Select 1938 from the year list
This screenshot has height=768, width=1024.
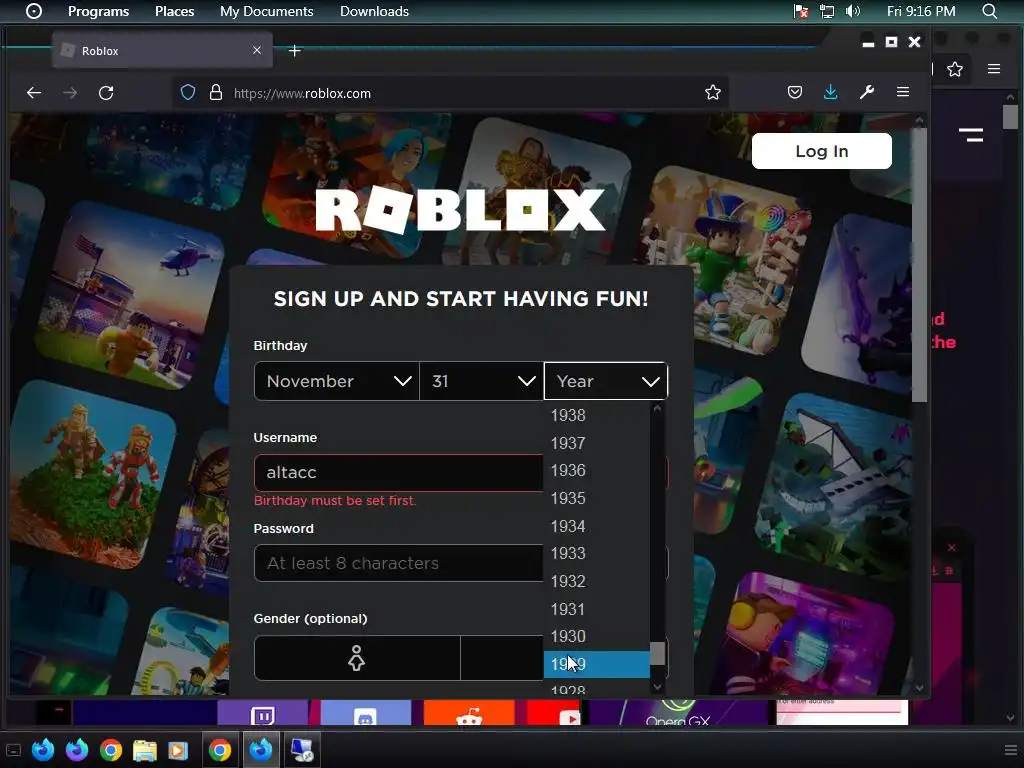pyautogui.click(x=597, y=415)
